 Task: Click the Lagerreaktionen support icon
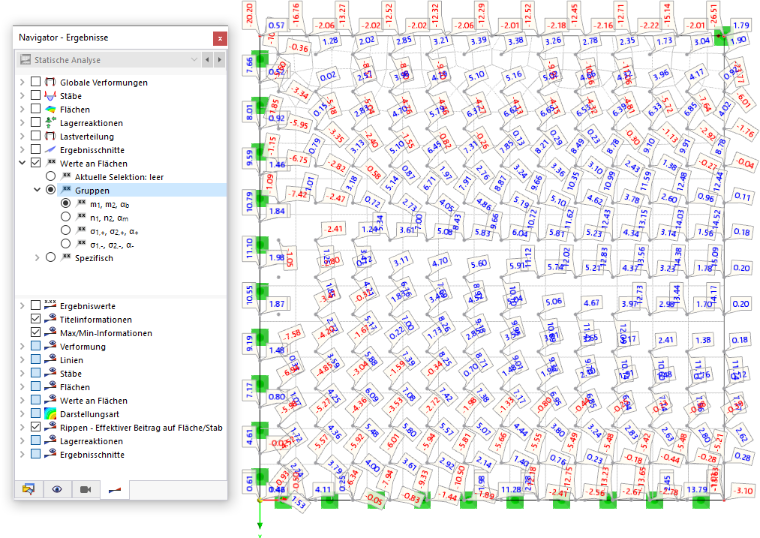(x=50, y=123)
